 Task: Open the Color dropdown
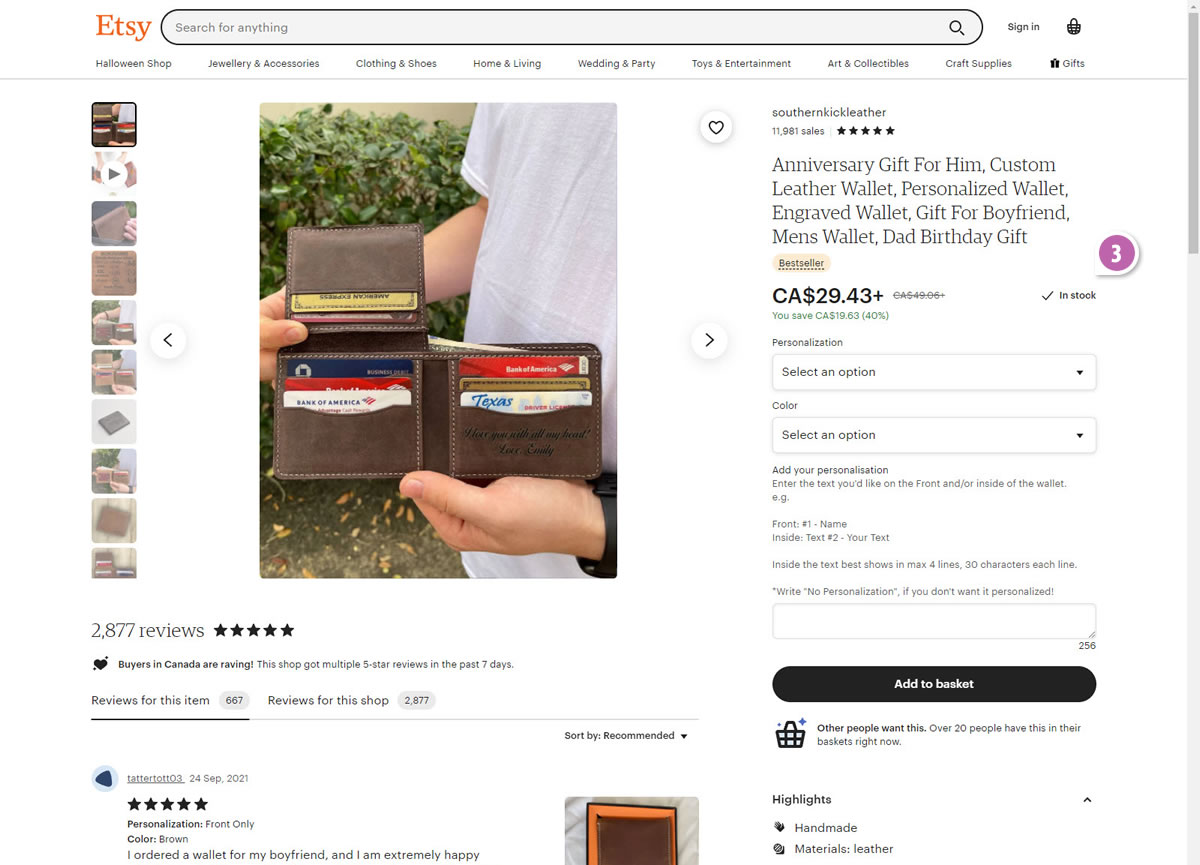(934, 435)
